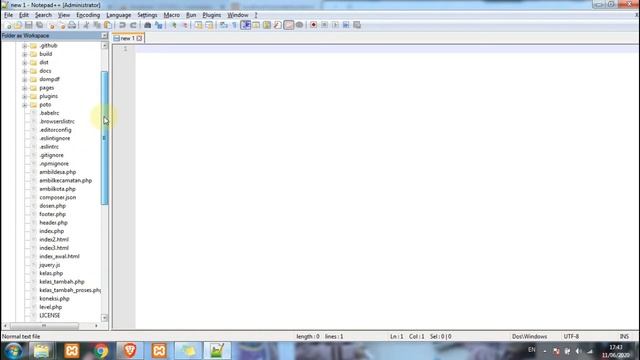
Task: Open the Macro menu
Action: tap(171, 15)
